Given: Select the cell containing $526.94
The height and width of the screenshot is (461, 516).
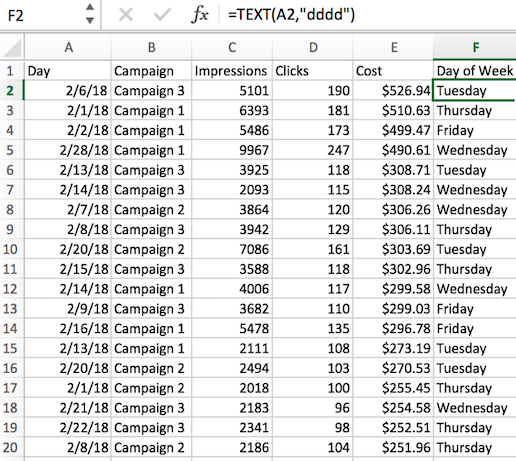Looking at the screenshot, I should tap(393, 91).
